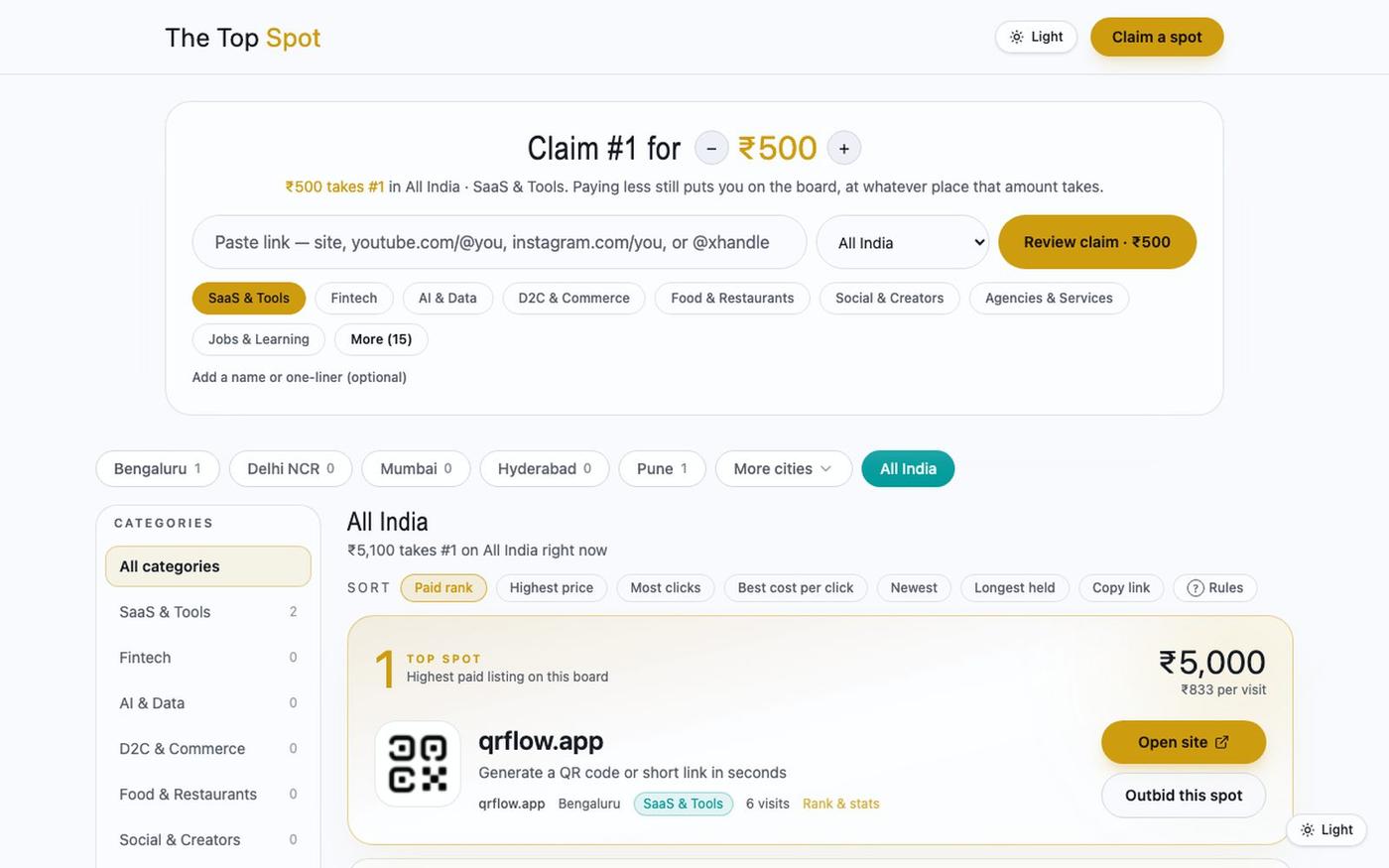The height and width of the screenshot is (868, 1389).
Task: Select the Fintech category chip
Action: 354,298
